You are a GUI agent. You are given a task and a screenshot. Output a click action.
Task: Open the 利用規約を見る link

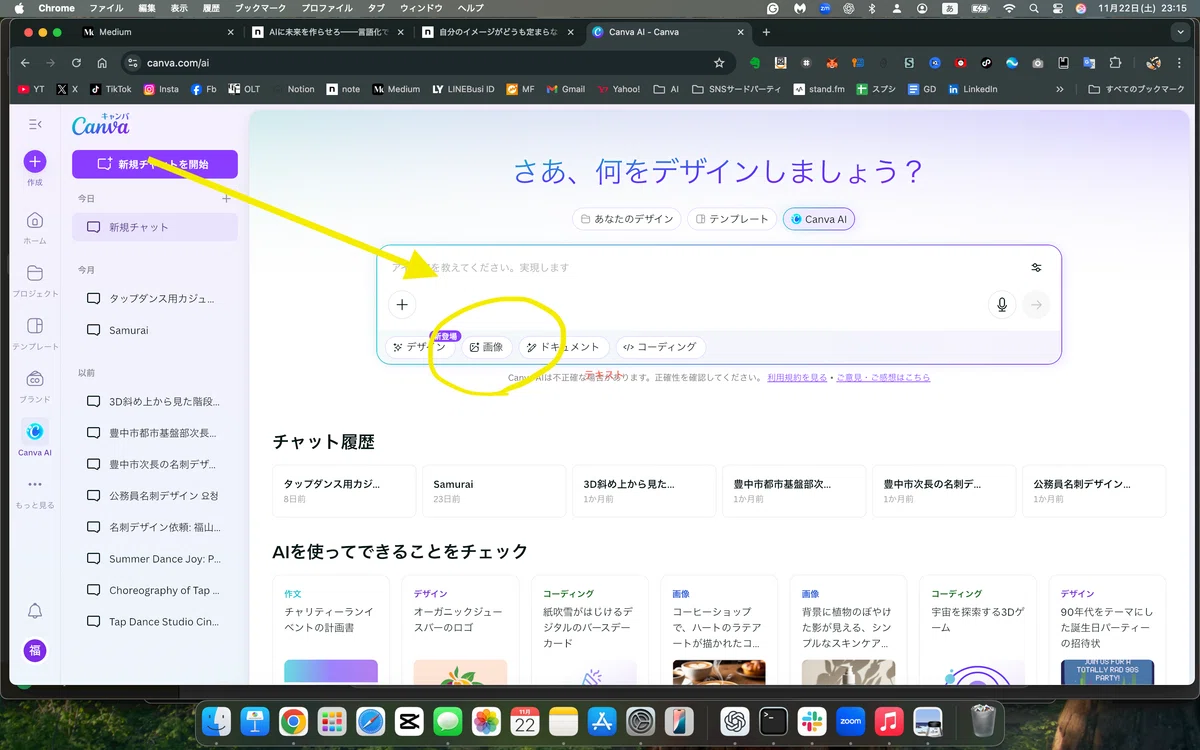tap(797, 378)
